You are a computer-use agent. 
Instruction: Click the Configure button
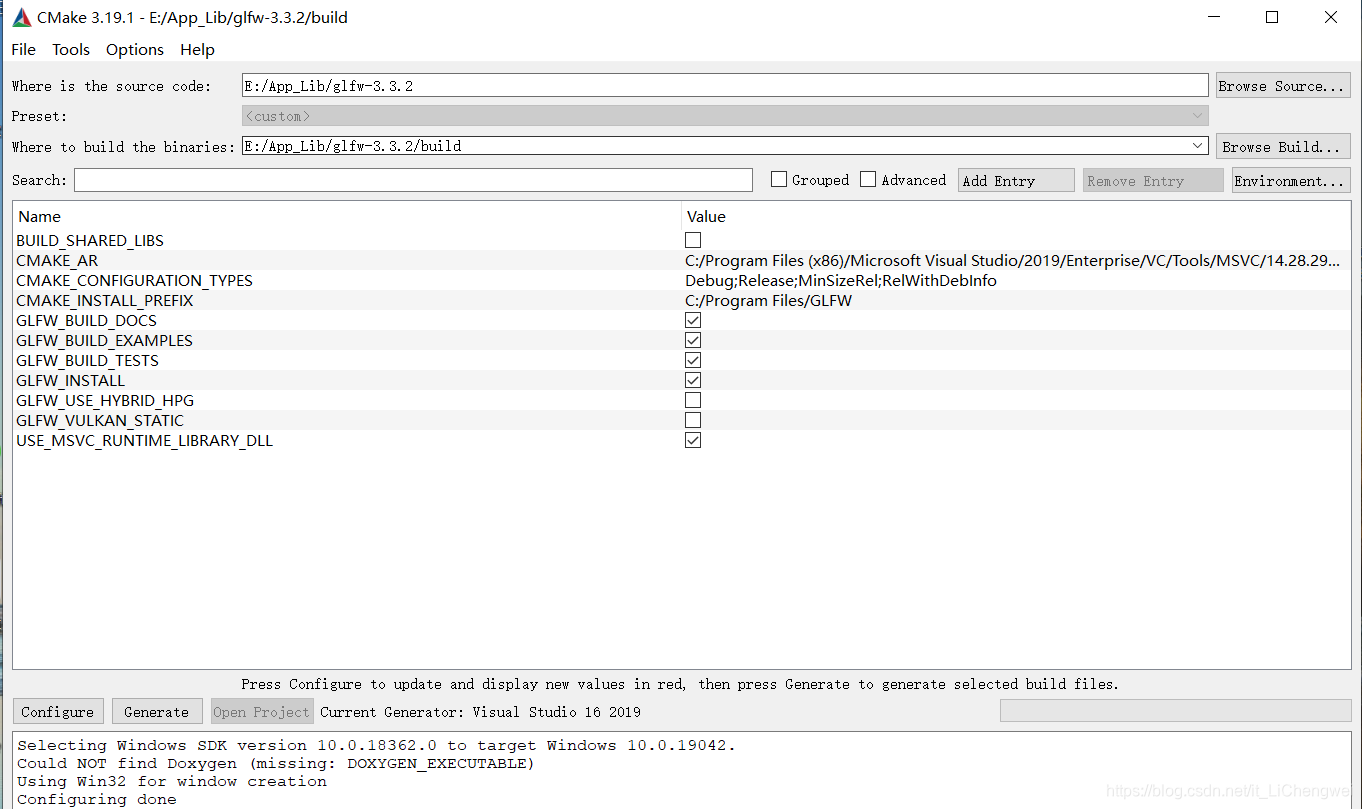click(x=58, y=712)
